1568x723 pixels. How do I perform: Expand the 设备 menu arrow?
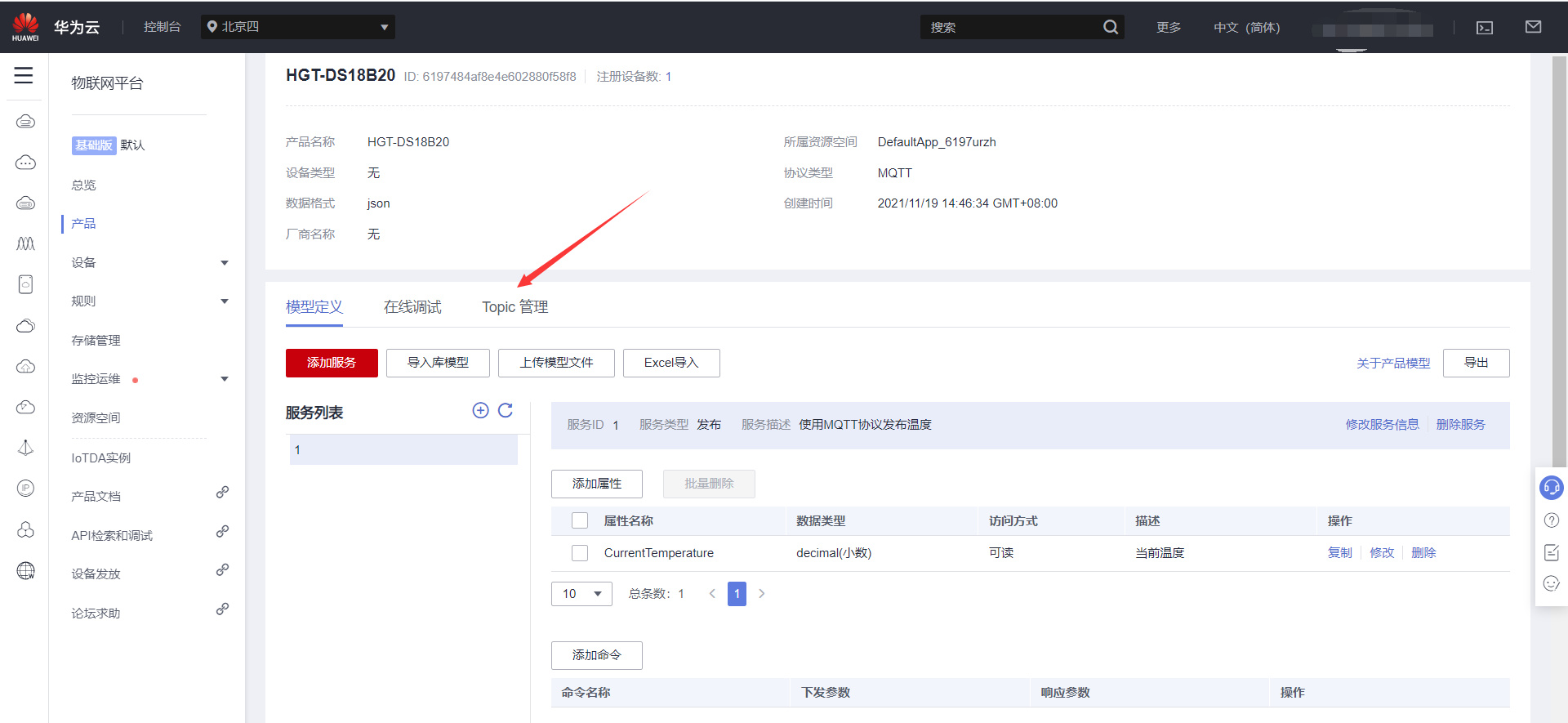[225, 263]
